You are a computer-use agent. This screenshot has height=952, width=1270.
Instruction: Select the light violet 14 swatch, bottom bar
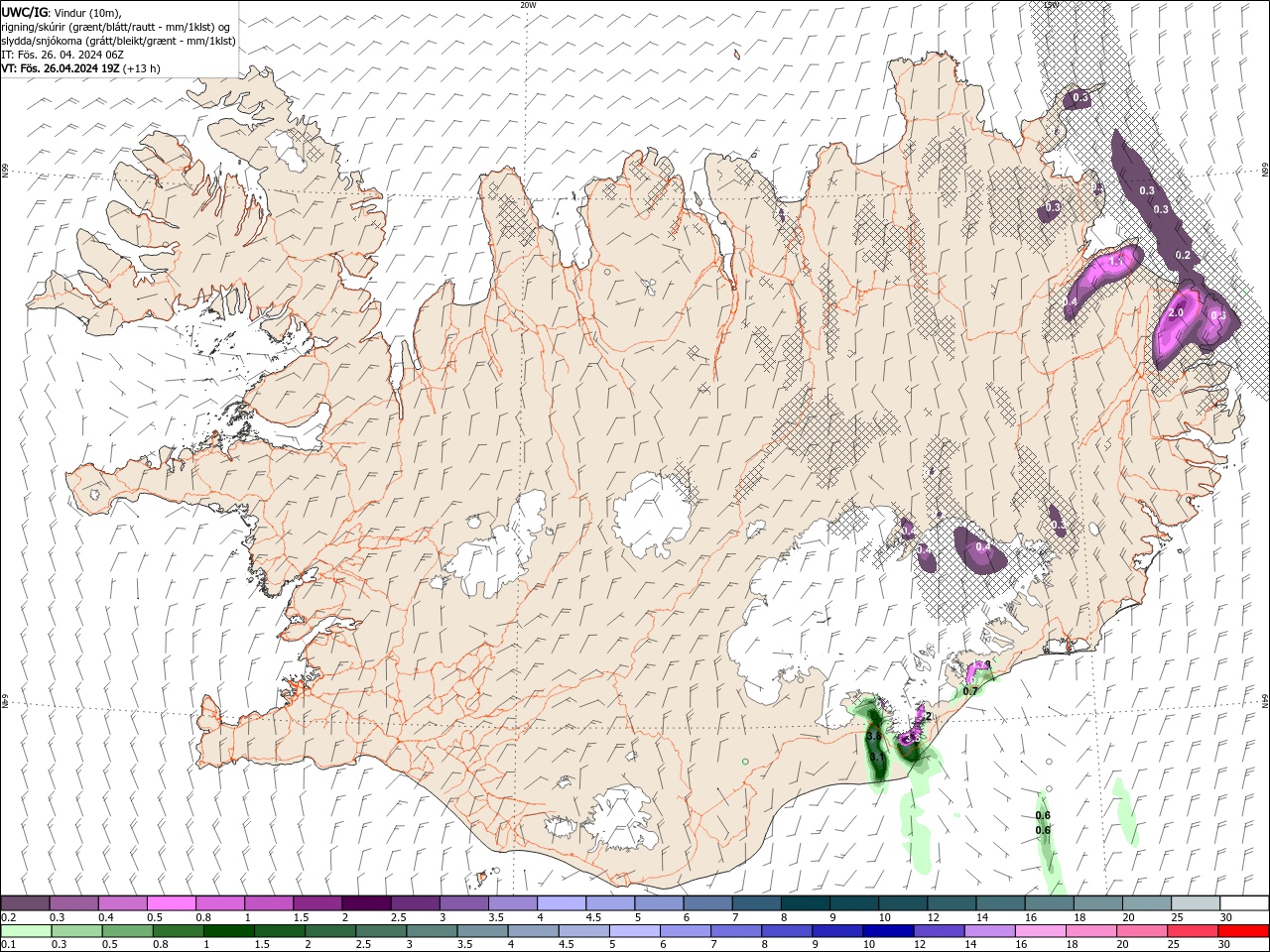[x=988, y=931]
